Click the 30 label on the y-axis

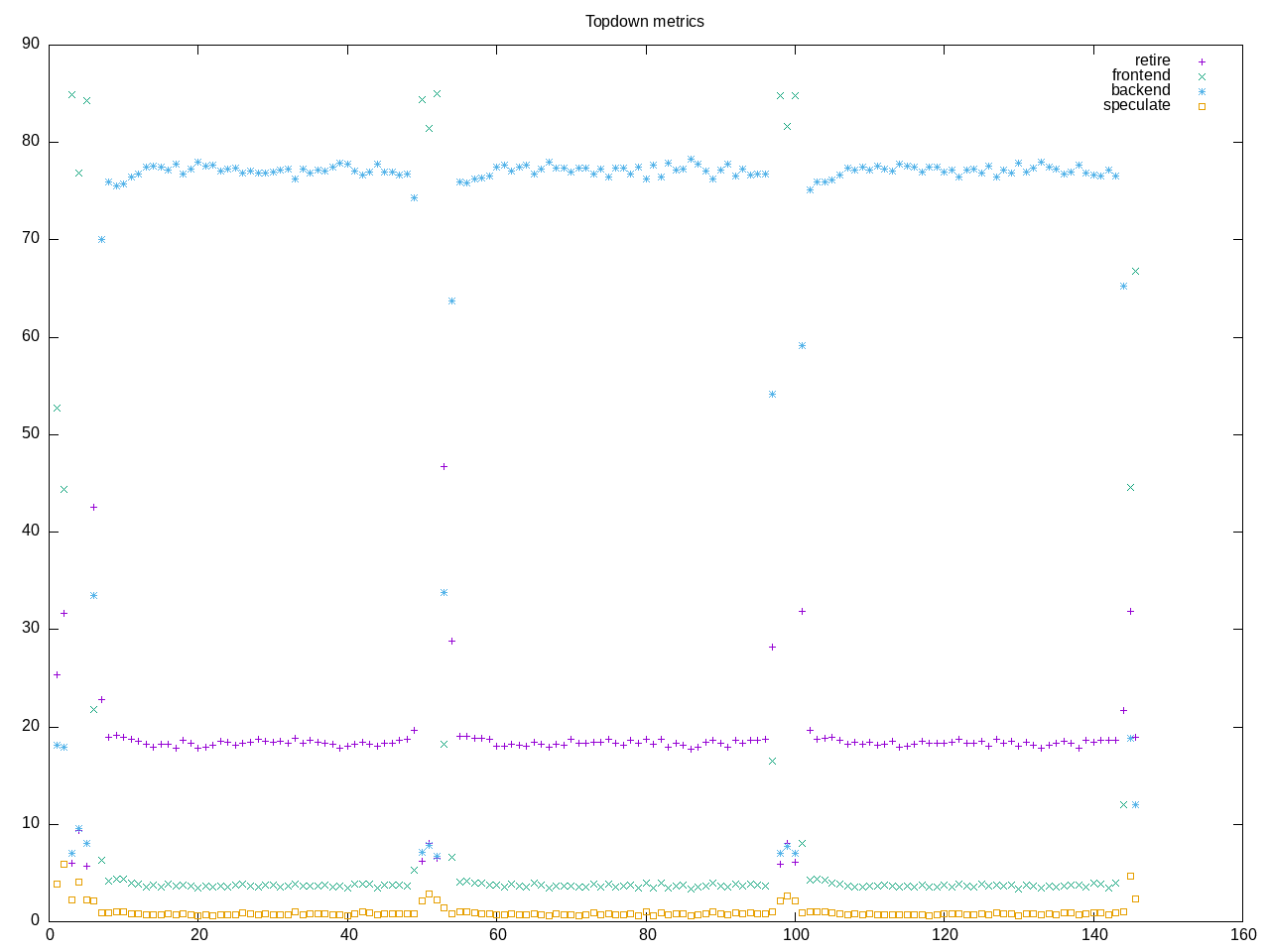pyautogui.click(x=31, y=629)
